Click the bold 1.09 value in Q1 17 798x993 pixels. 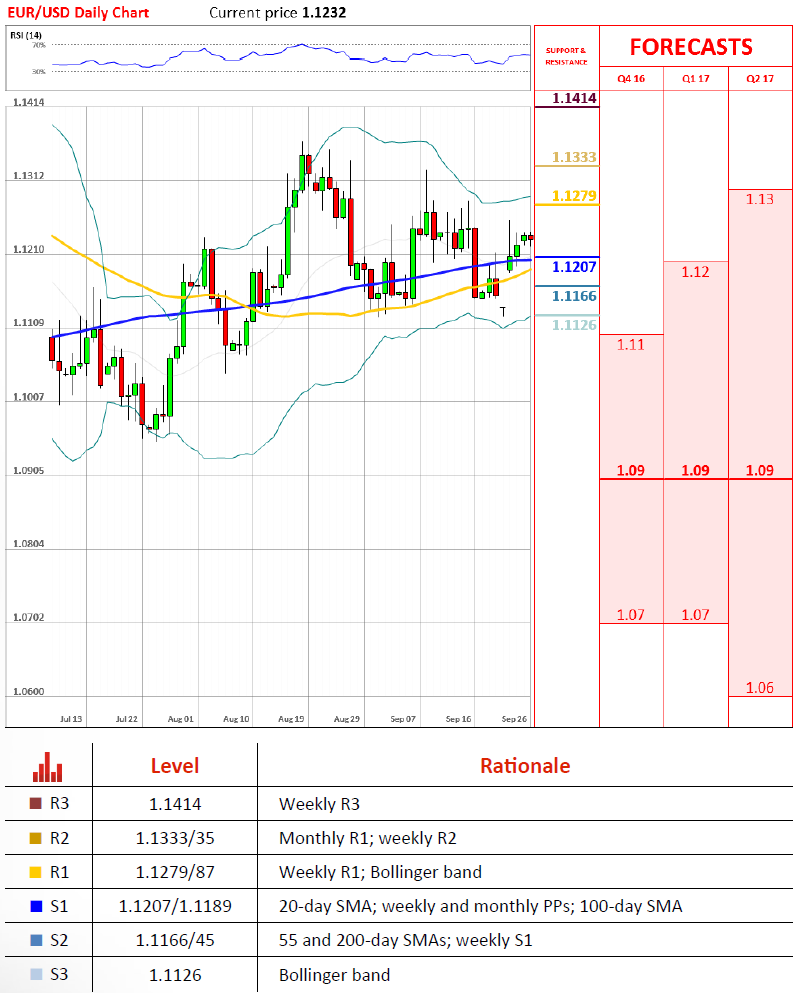point(695,471)
